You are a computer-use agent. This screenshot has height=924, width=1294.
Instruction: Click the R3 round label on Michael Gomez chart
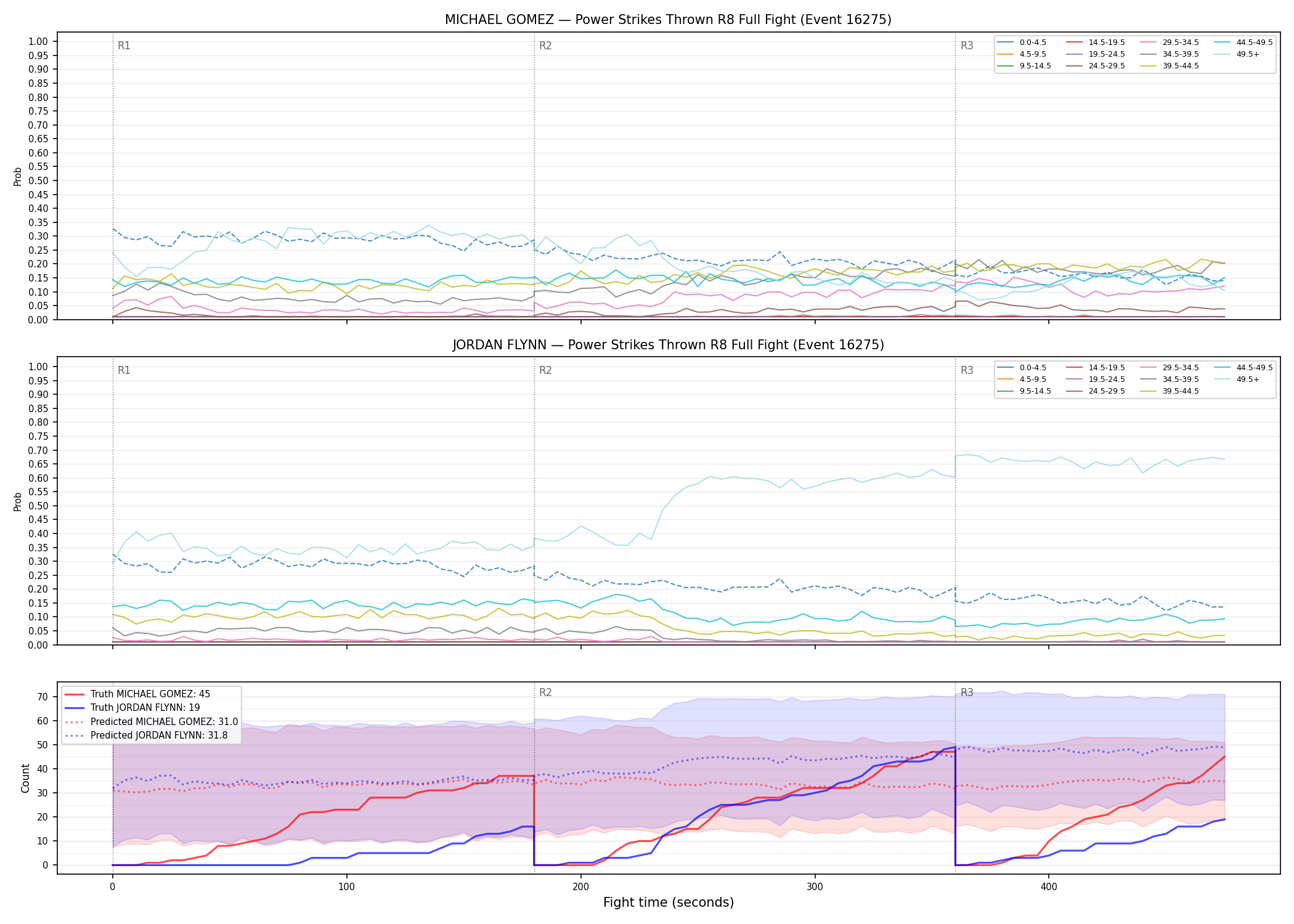click(967, 46)
